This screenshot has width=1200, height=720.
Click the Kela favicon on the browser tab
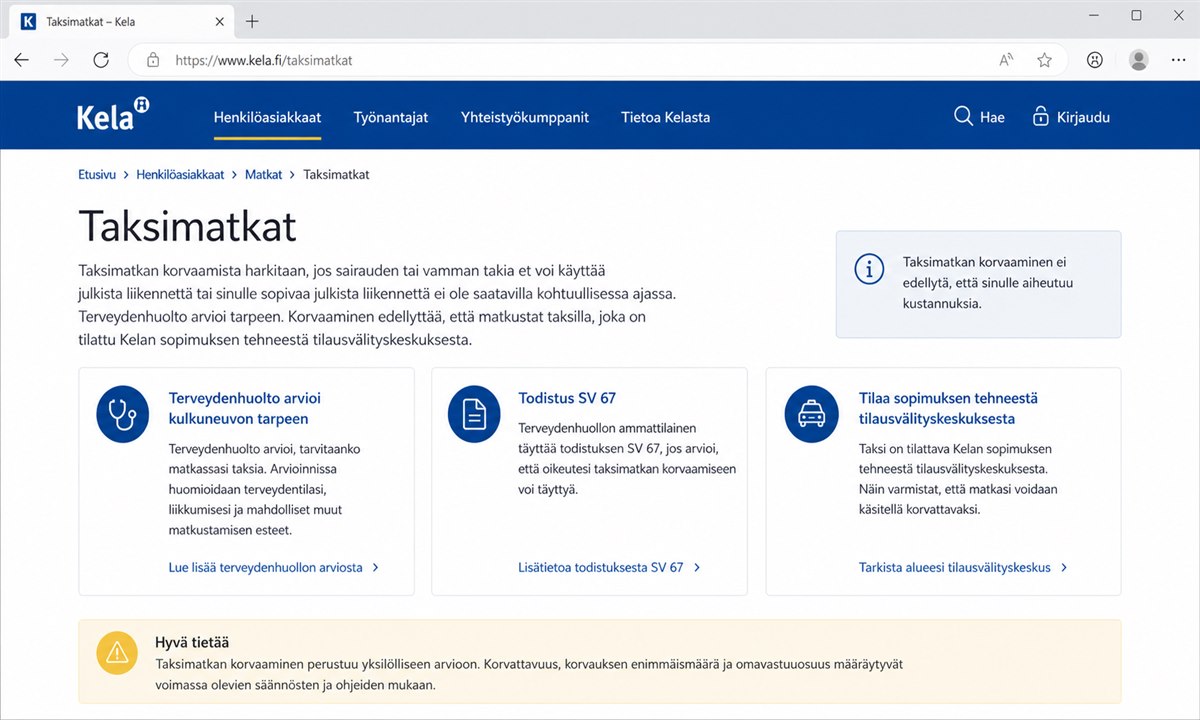[28, 21]
